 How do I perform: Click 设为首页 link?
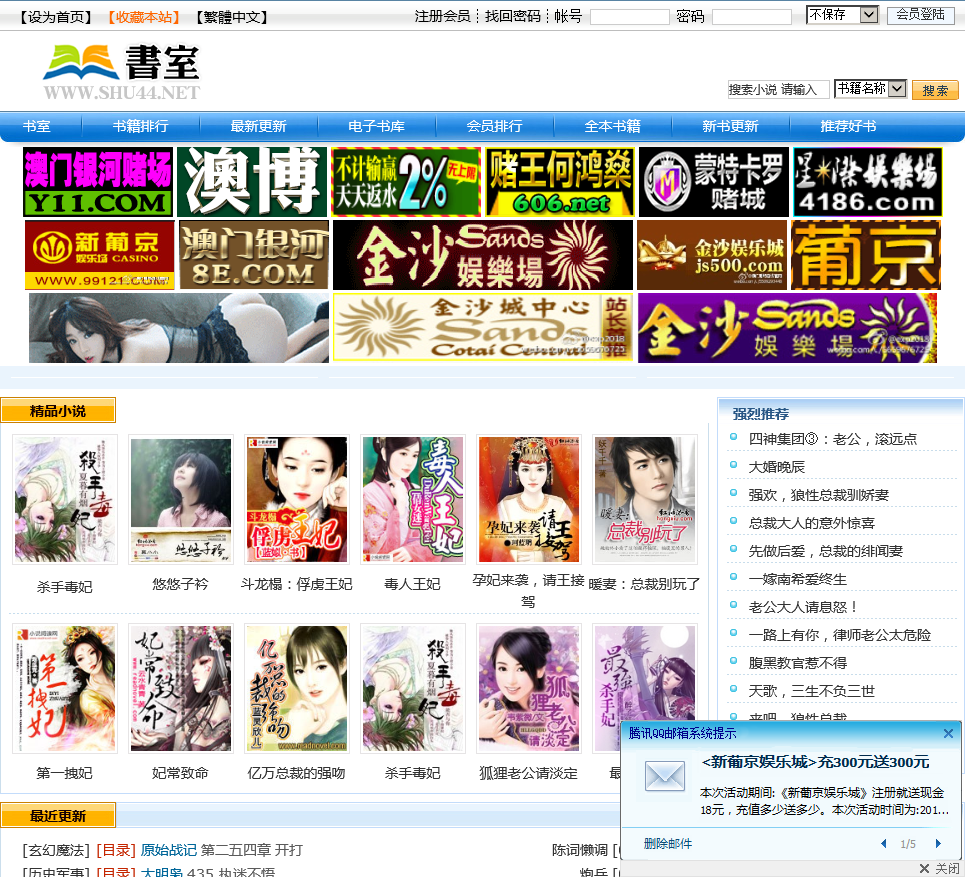(x=55, y=17)
